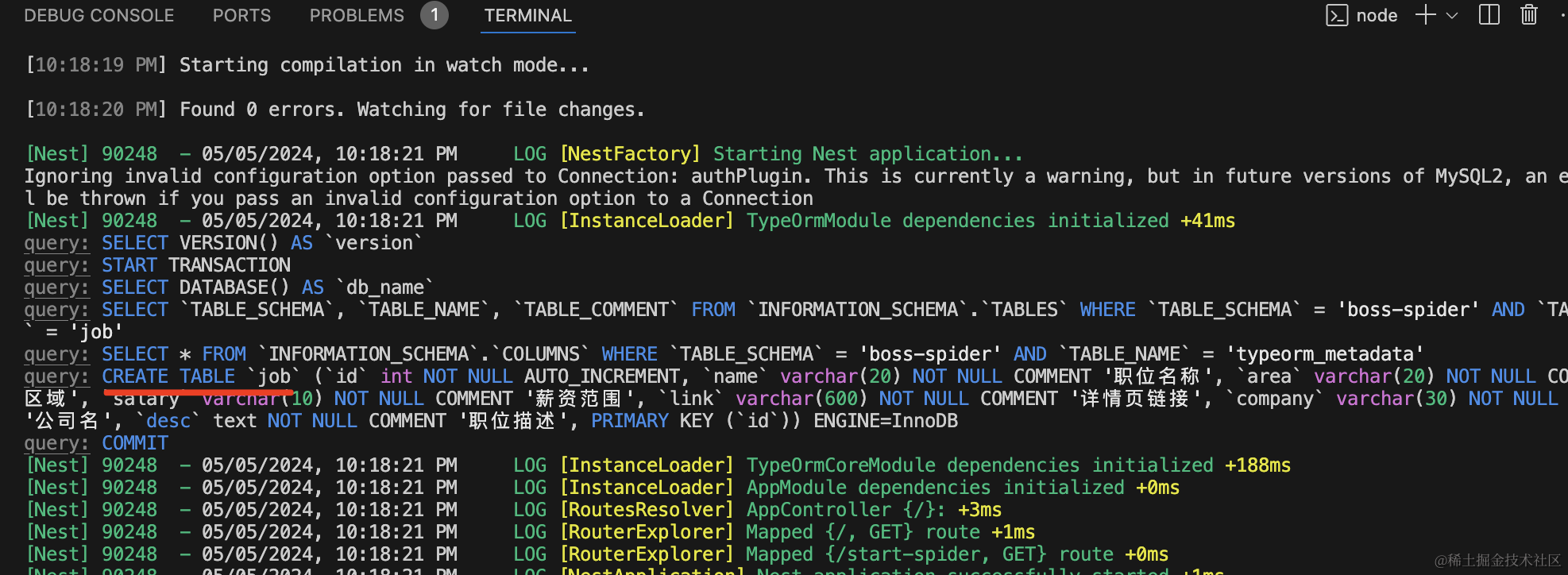Screen dimensions: 1568x575
Task: Click the ENGINE=InnoDB text
Action: click(886, 421)
